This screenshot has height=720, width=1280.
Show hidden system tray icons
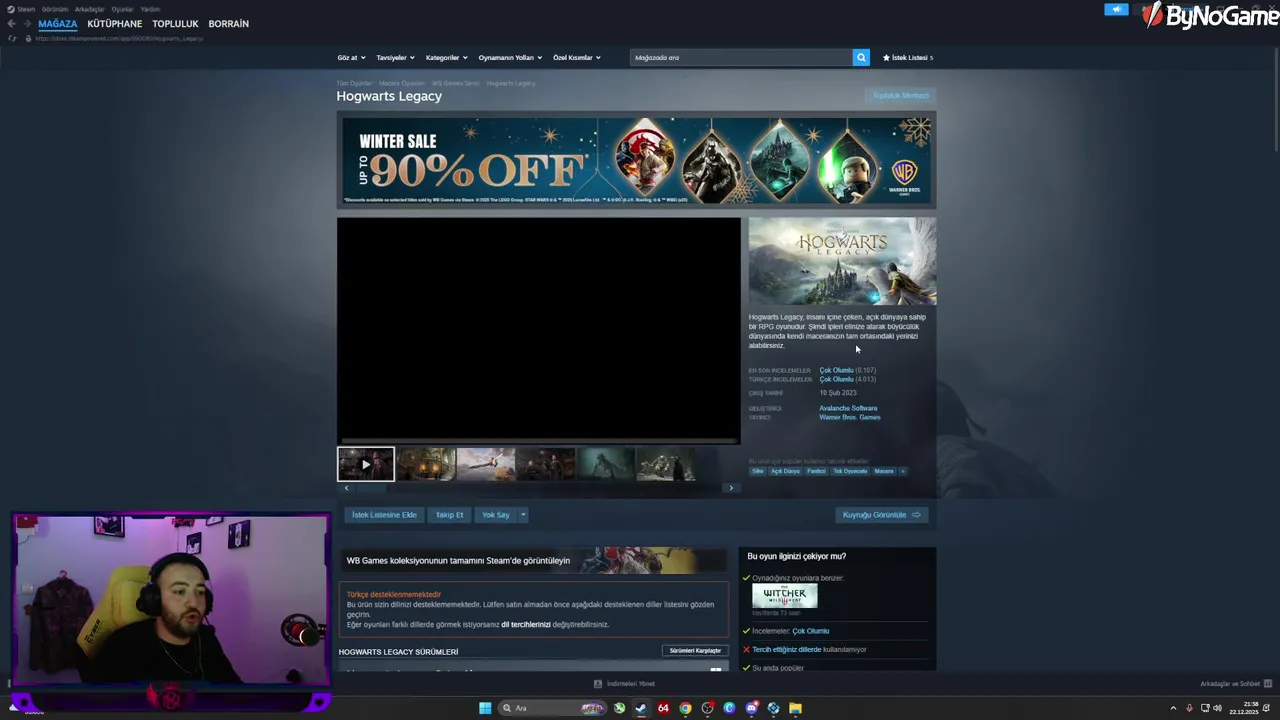1173,708
